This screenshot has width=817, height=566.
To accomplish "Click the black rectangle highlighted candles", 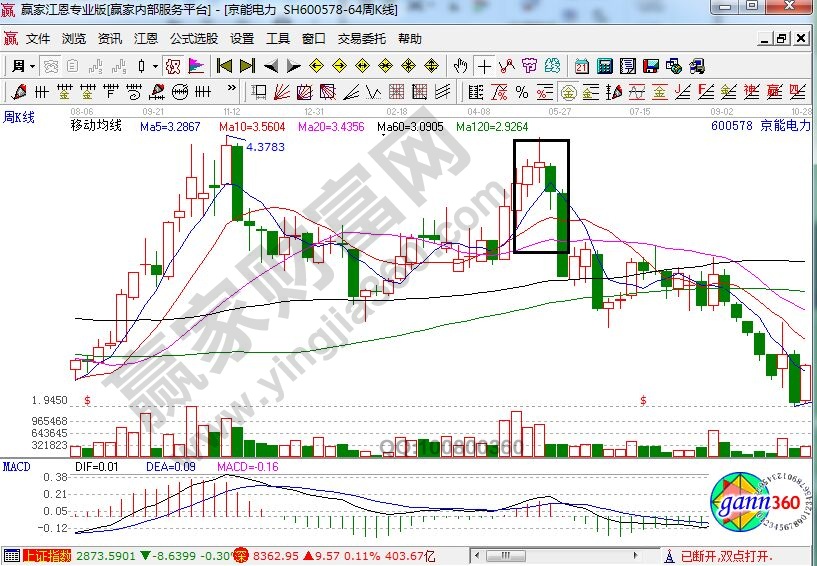I will (541, 196).
